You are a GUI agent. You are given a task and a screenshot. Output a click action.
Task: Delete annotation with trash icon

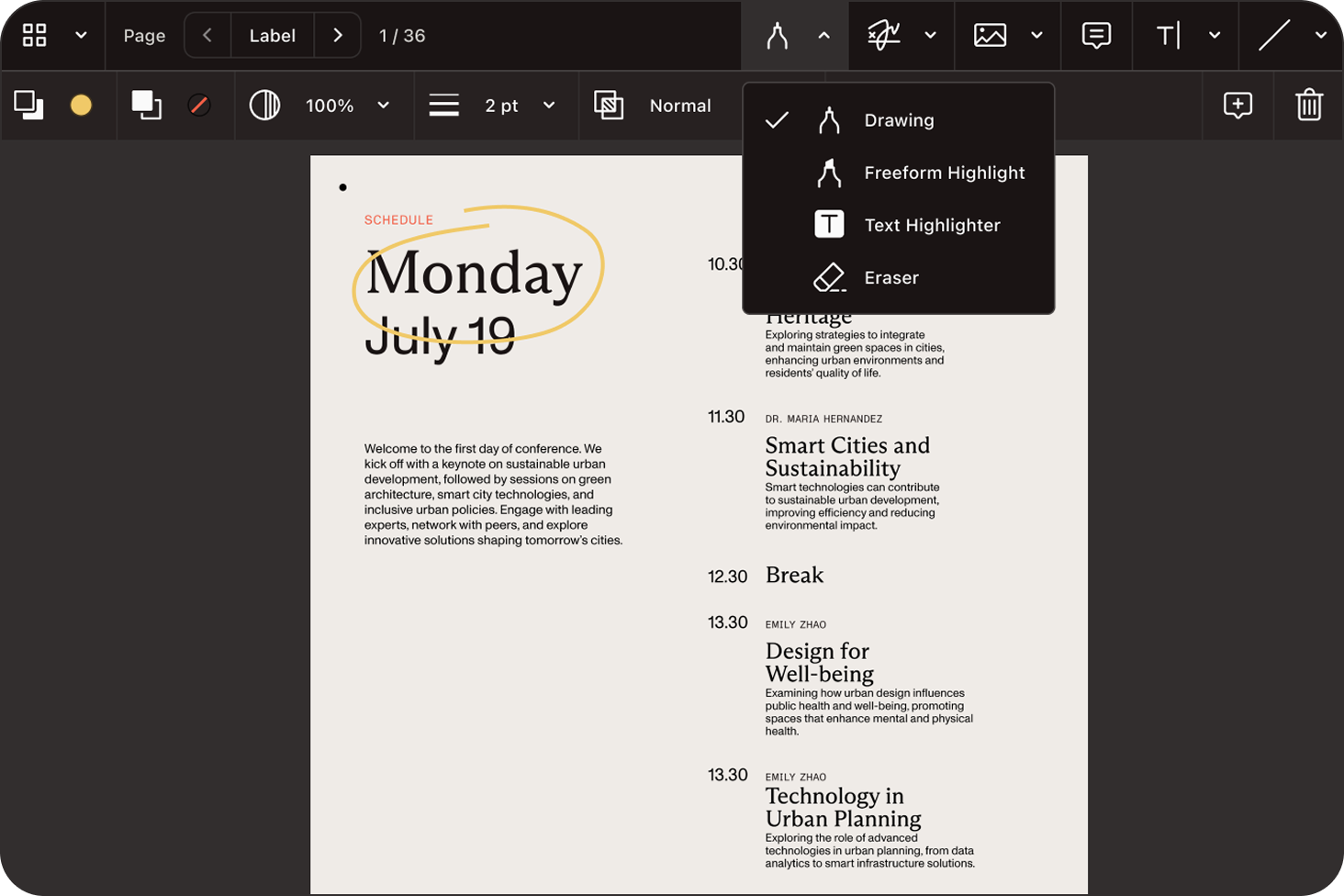[x=1309, y=106]
